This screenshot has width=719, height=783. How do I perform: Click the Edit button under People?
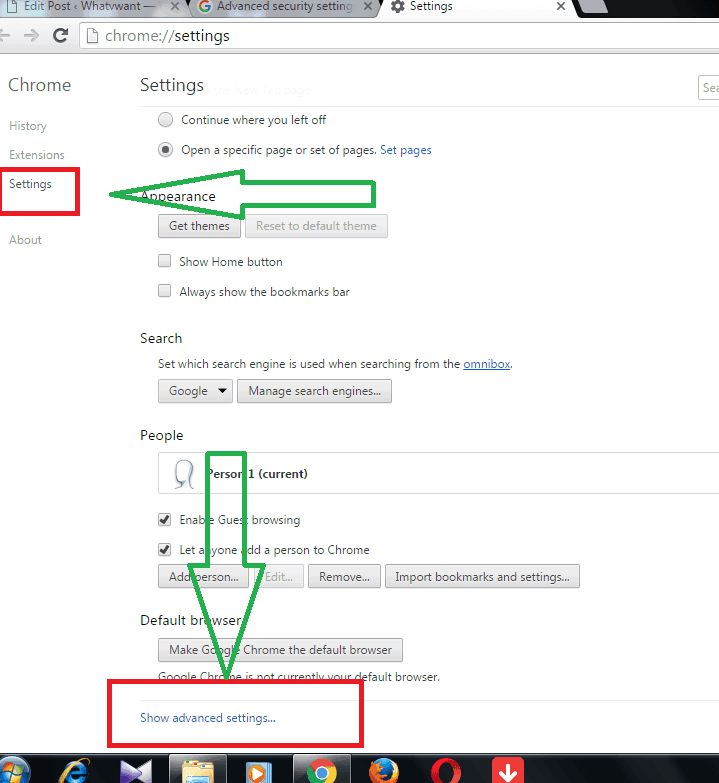[279, 577]
